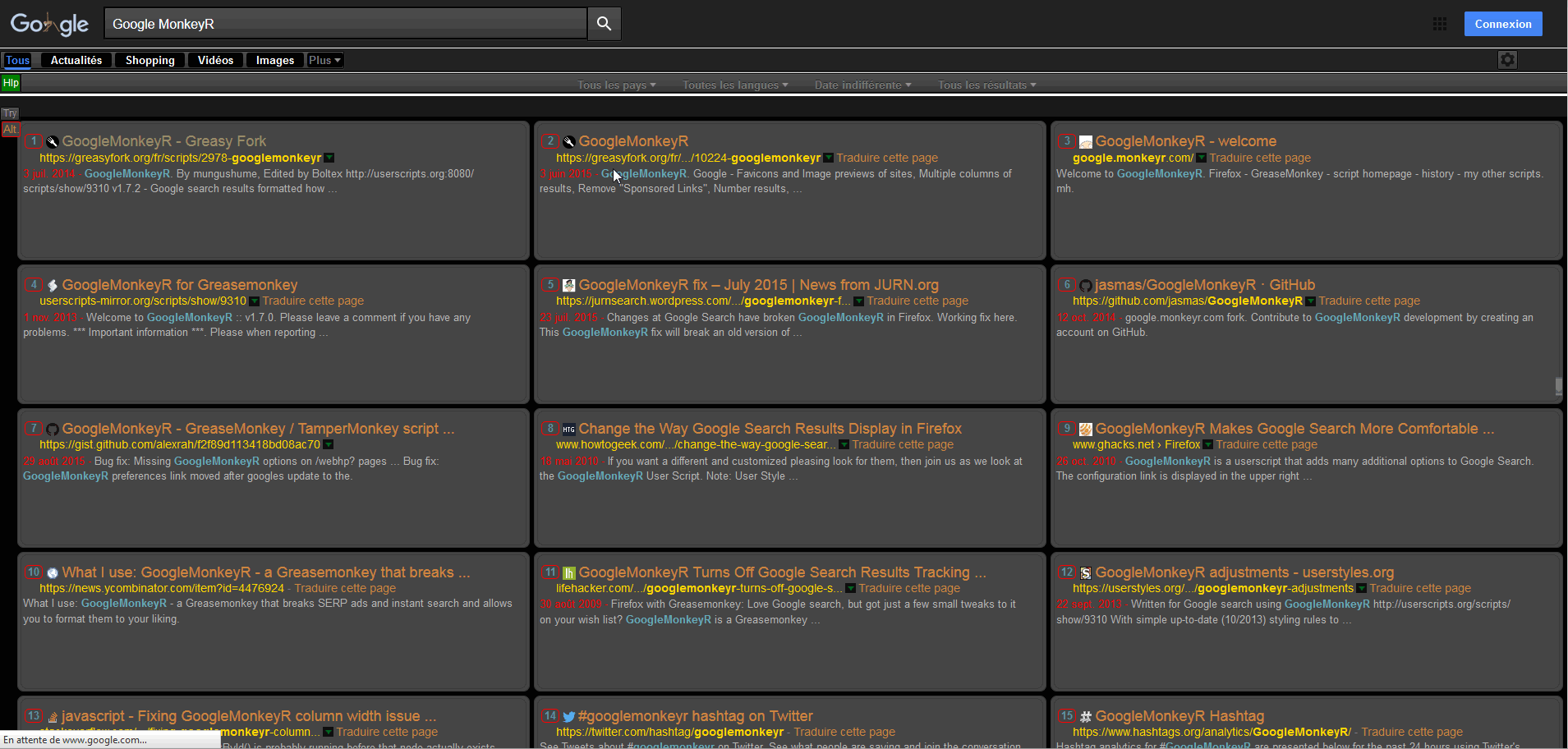Click the green Hlp button
1568x749 pixels.
(11, 83)
